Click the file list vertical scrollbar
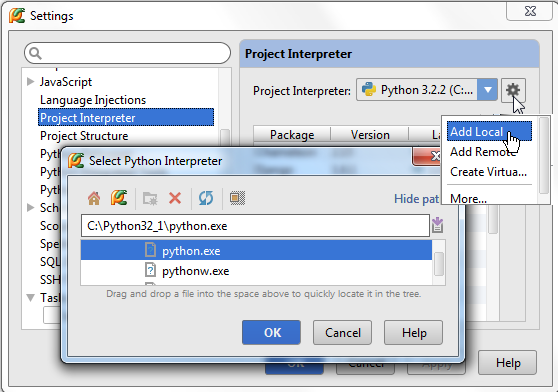This screenshot has height=392, width=558. point(439,263)
